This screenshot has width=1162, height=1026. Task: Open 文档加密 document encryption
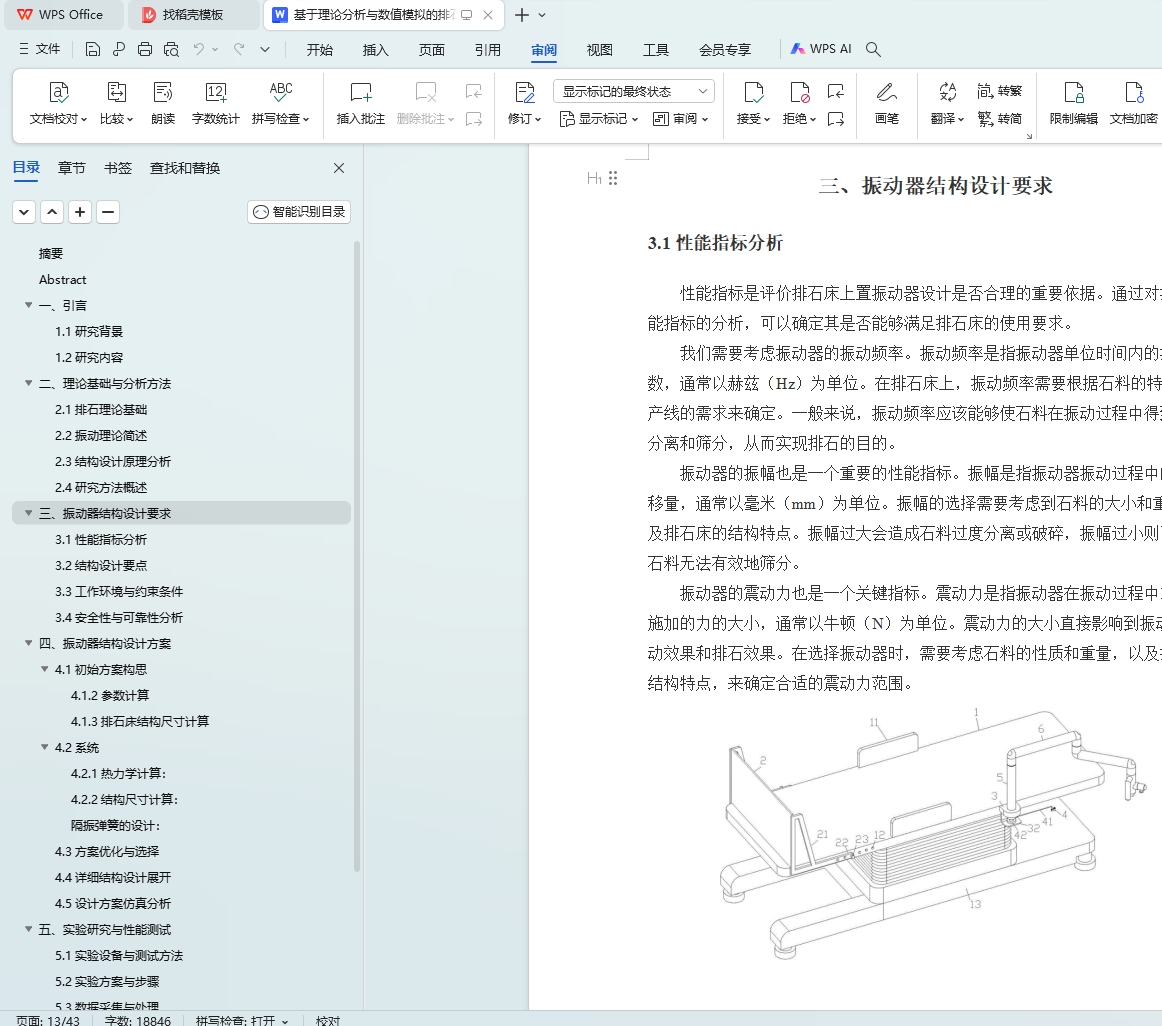[1133, 103]
